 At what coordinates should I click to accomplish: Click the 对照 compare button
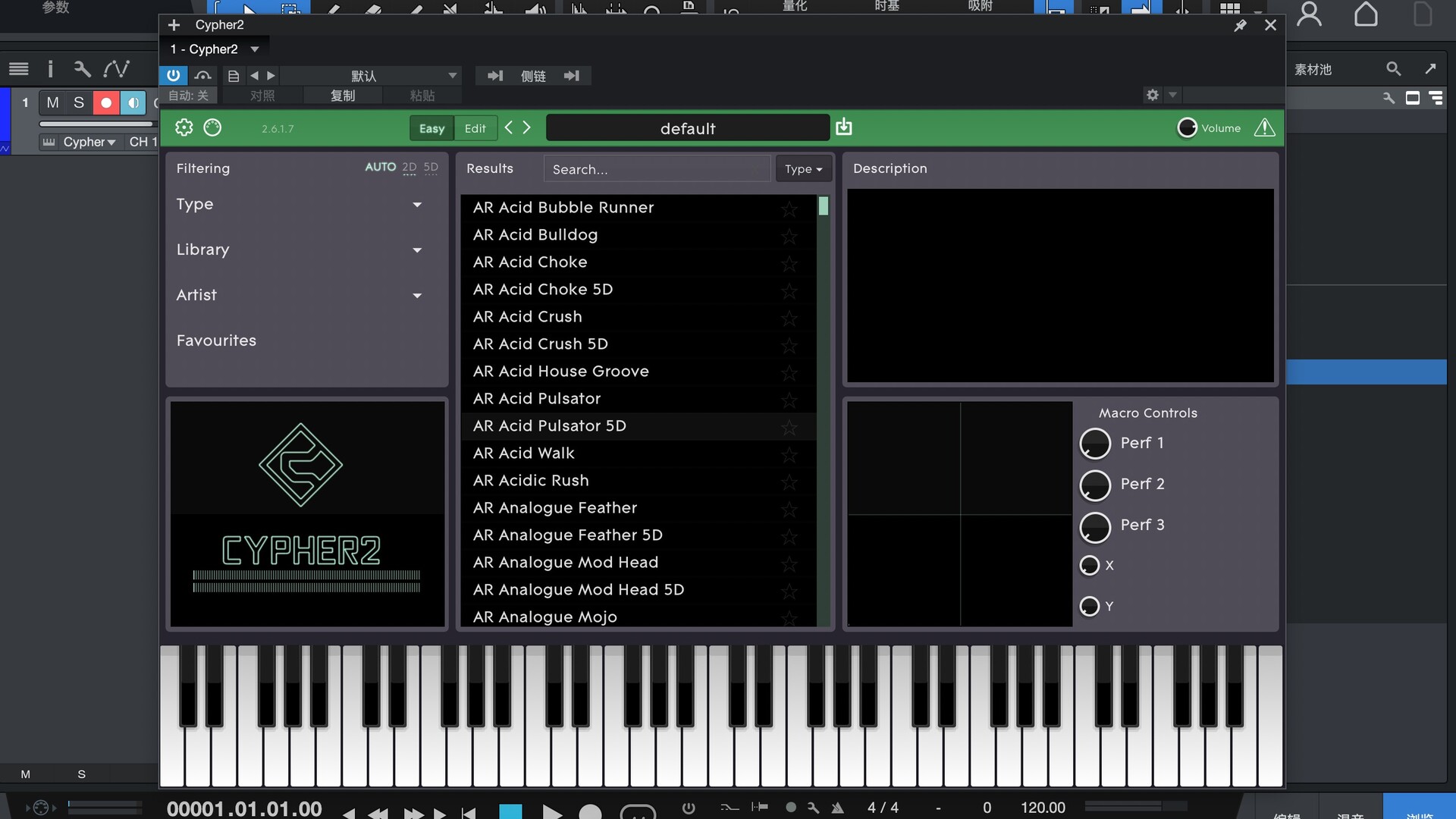click(262, 96)
